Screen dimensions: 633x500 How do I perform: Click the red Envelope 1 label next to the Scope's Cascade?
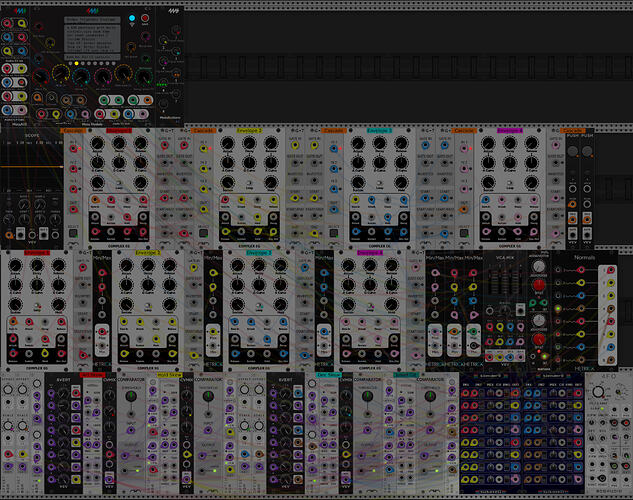click(x=119, y=131)
